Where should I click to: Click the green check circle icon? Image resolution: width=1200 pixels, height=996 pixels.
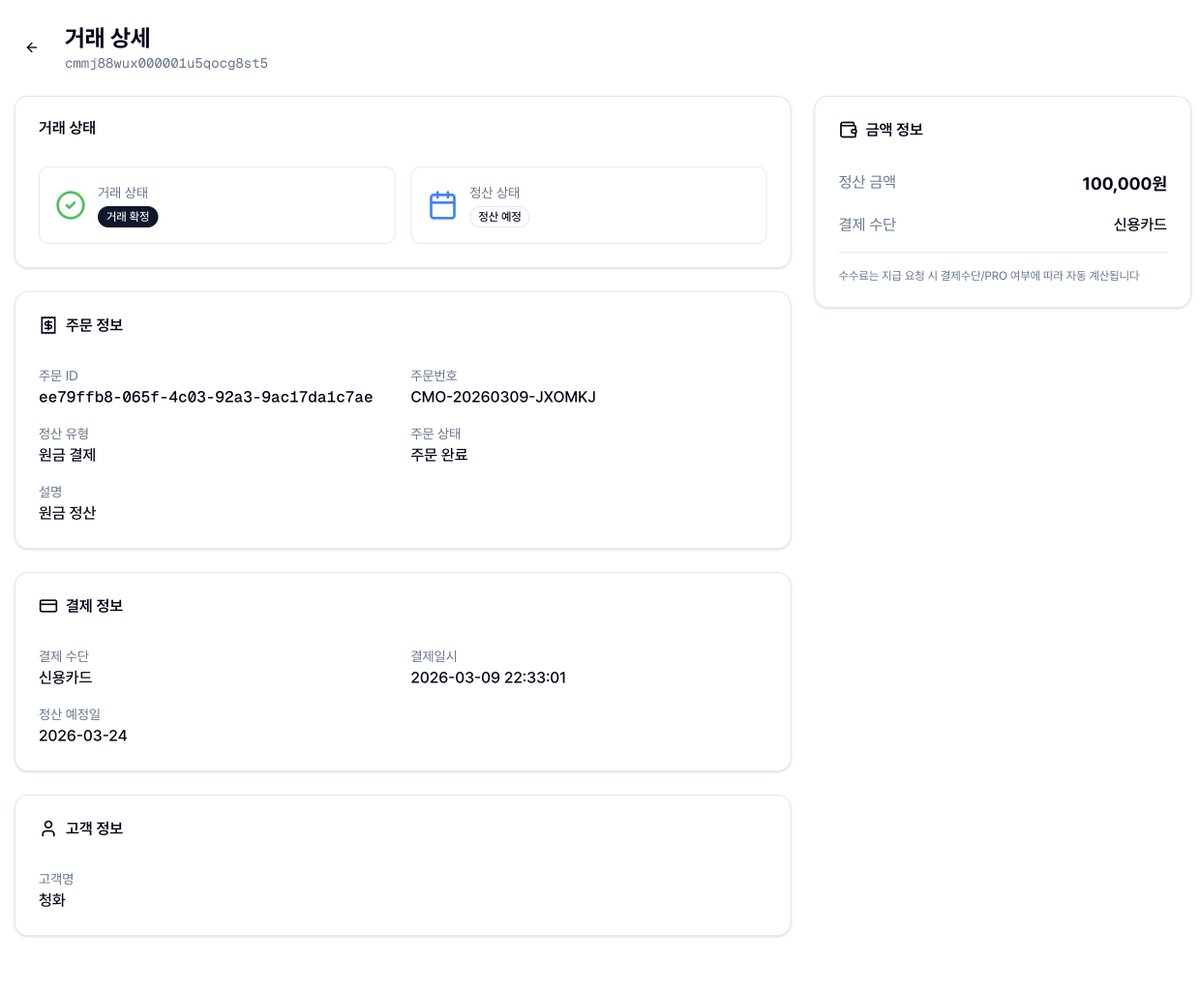(70, 205)
